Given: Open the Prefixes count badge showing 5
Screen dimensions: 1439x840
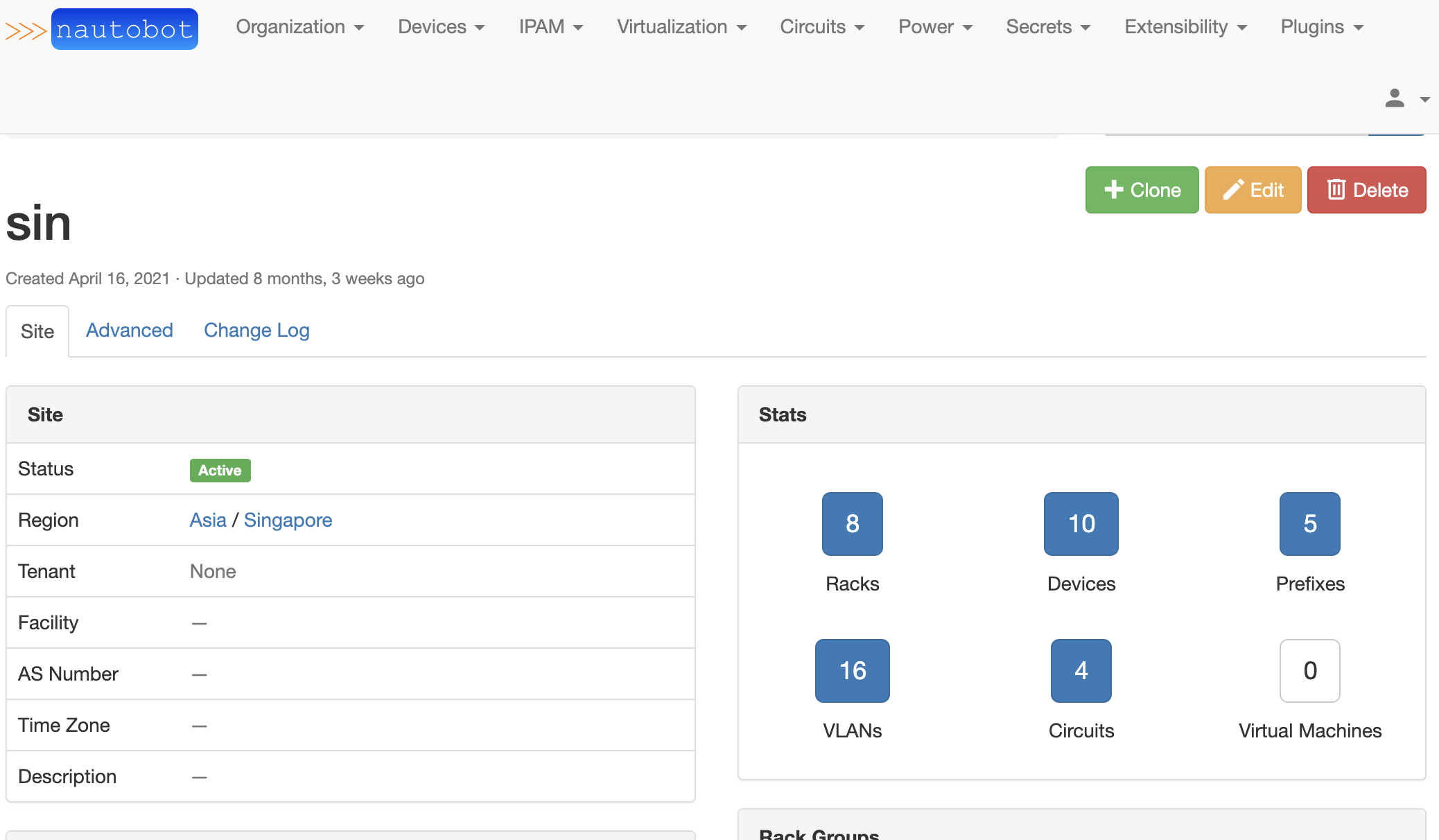Looking at the screenshot, I should click(x=1309, y=524).
